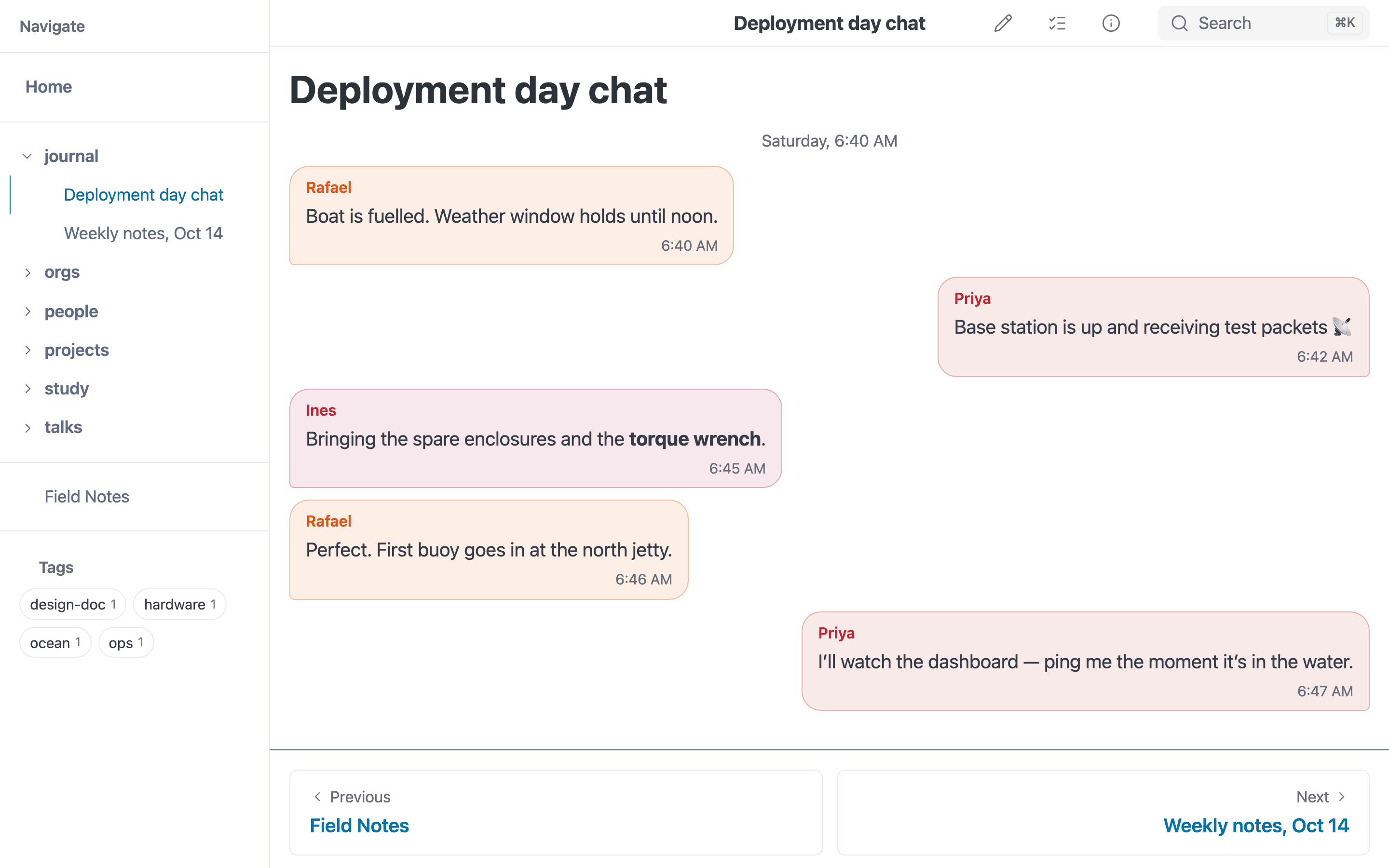Select the projects folder label
This screenshot has height=868, width=1389.
76,350
